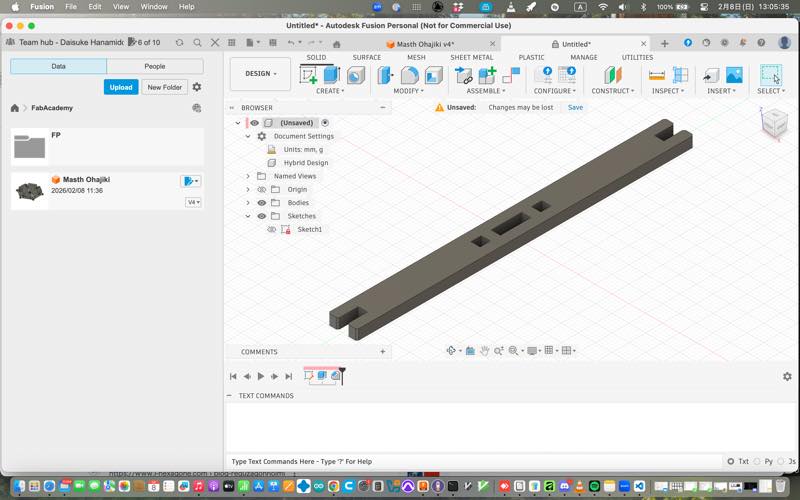Click the ViewCube in the viewport
The width and height of the screenshot is (800, 500).
pos(774,124)
